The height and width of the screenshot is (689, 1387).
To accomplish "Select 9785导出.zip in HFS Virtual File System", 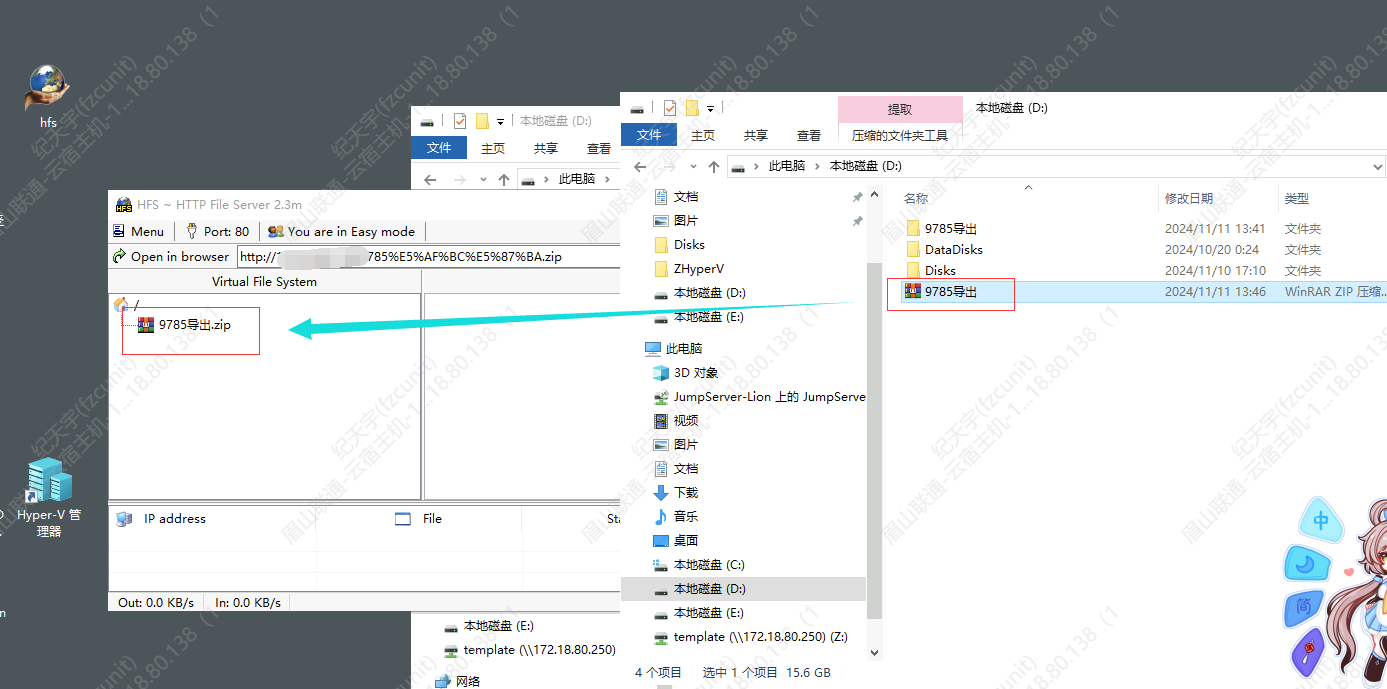I will pos(194,324).
